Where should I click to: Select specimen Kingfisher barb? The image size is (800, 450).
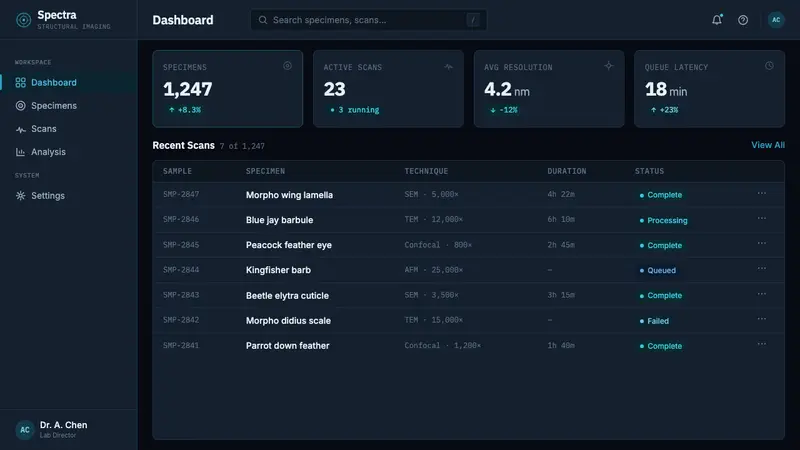coord(278,270)
